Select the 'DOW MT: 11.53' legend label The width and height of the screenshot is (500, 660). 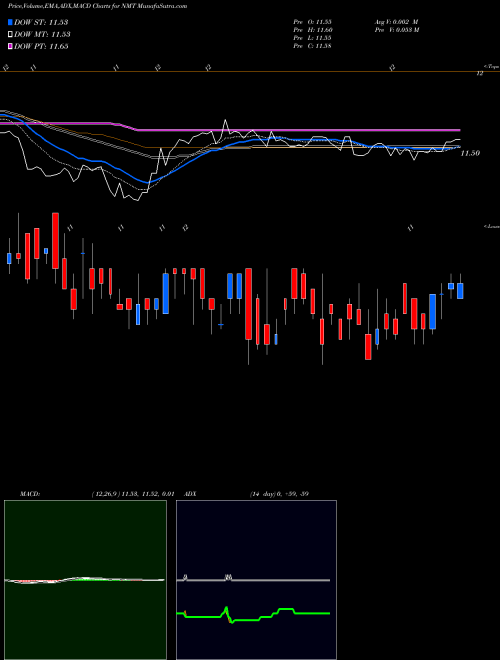pyautogui.click(x=42, y=35)
